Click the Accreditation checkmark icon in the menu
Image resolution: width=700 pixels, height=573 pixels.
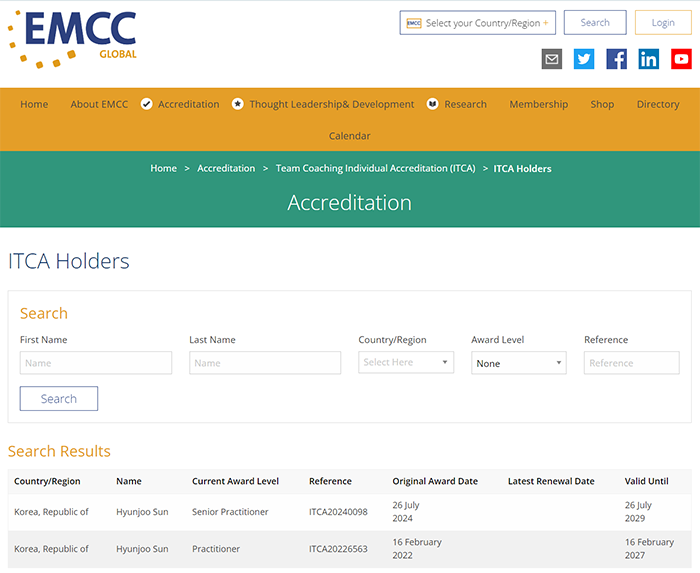[146, 104]
